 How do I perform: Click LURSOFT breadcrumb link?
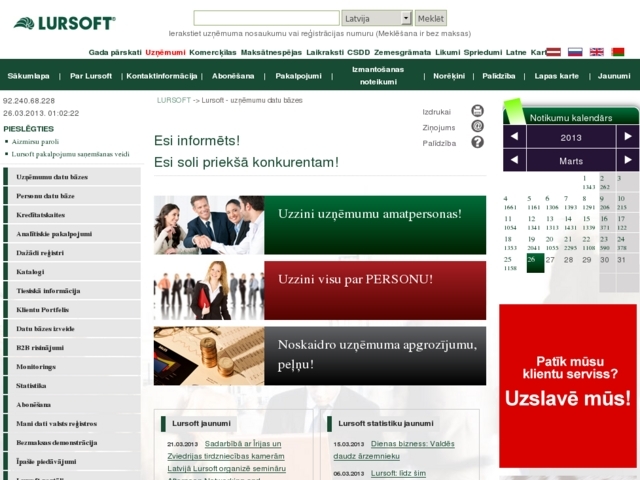point(173,100)
